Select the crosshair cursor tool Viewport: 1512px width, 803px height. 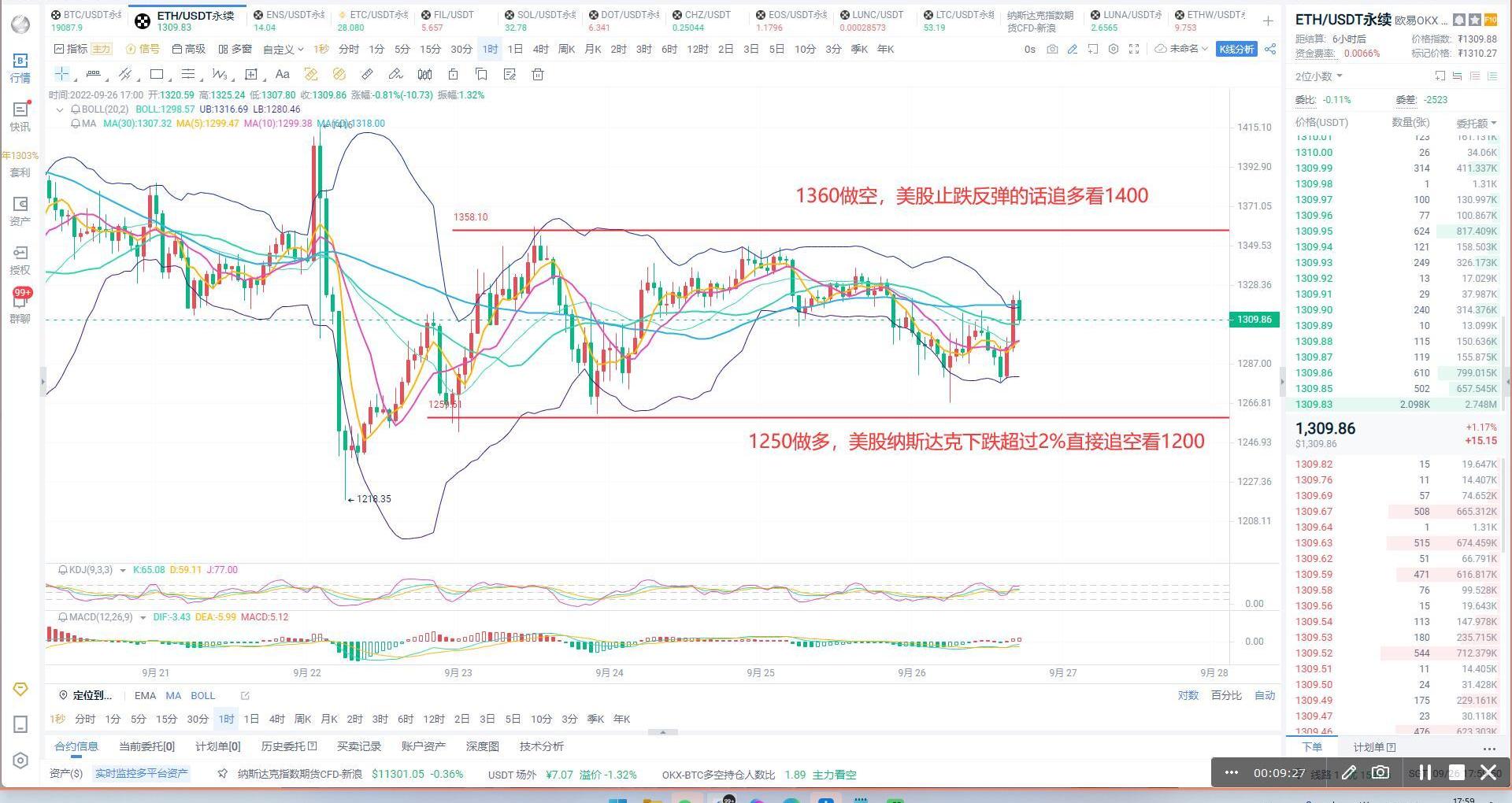click(62, 74)
